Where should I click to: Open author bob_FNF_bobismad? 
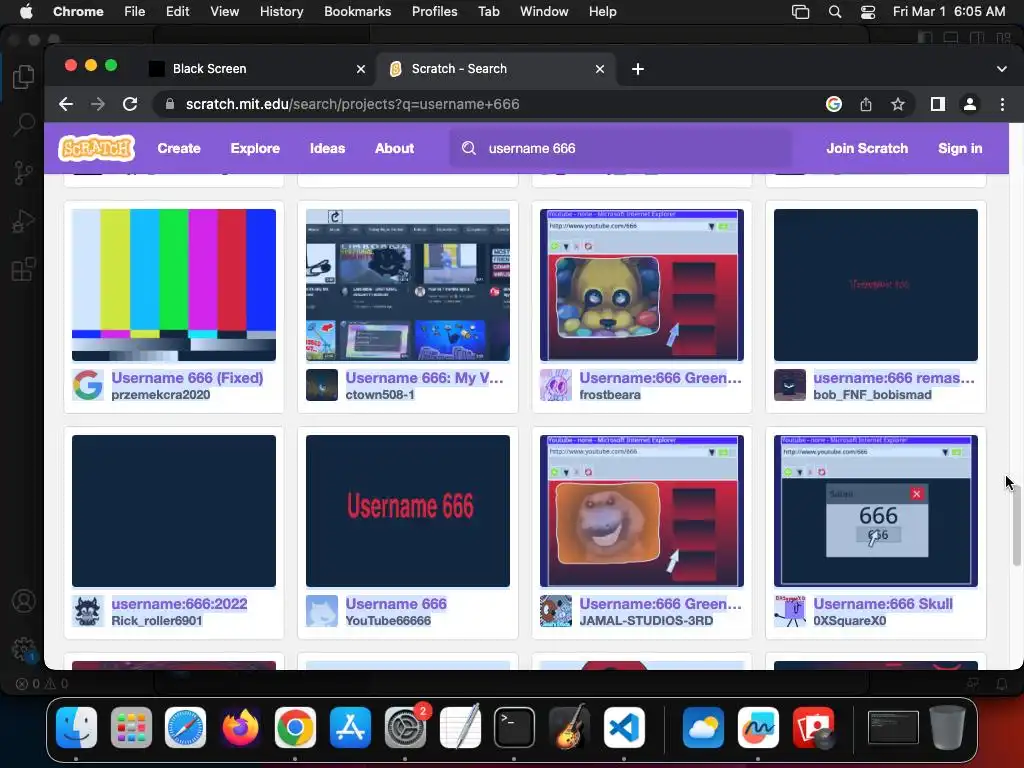872,394
